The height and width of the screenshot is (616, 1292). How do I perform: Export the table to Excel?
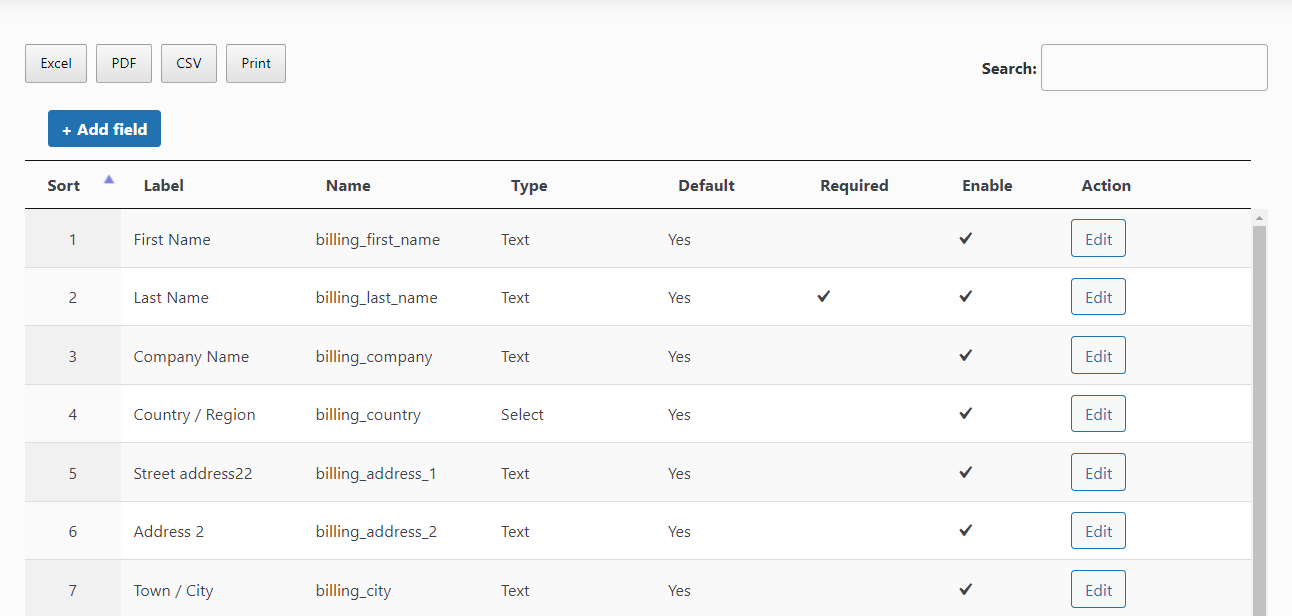tap(55, 63)
